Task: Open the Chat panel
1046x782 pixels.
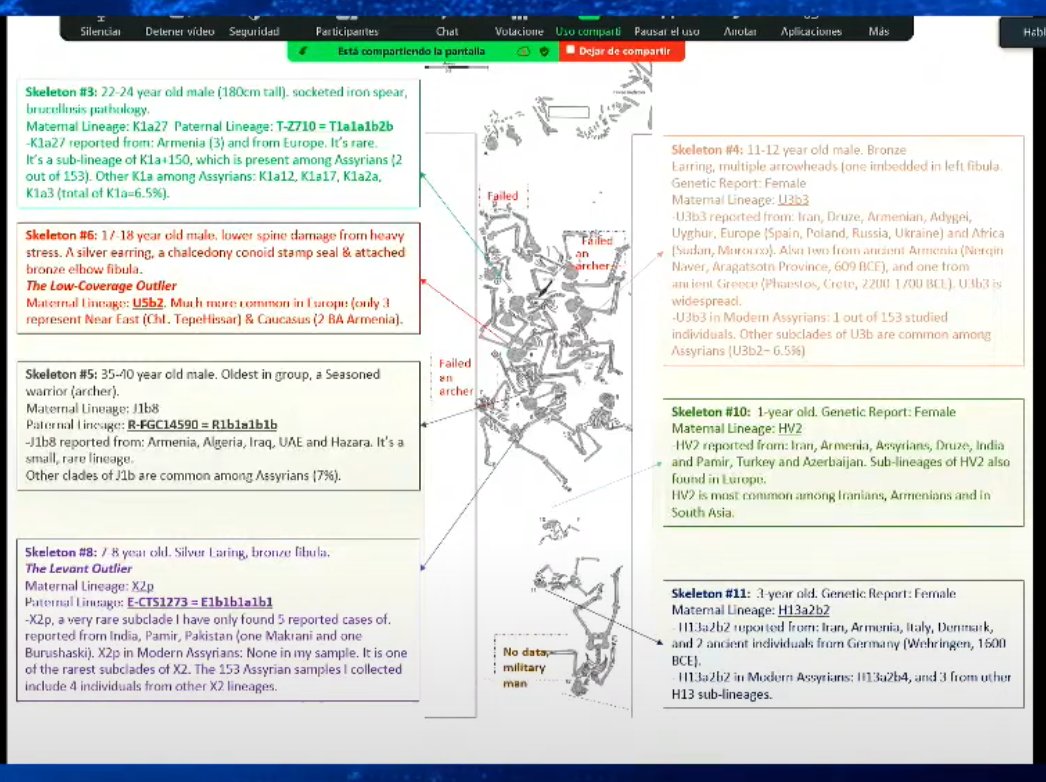Action: tap(447, 27)
